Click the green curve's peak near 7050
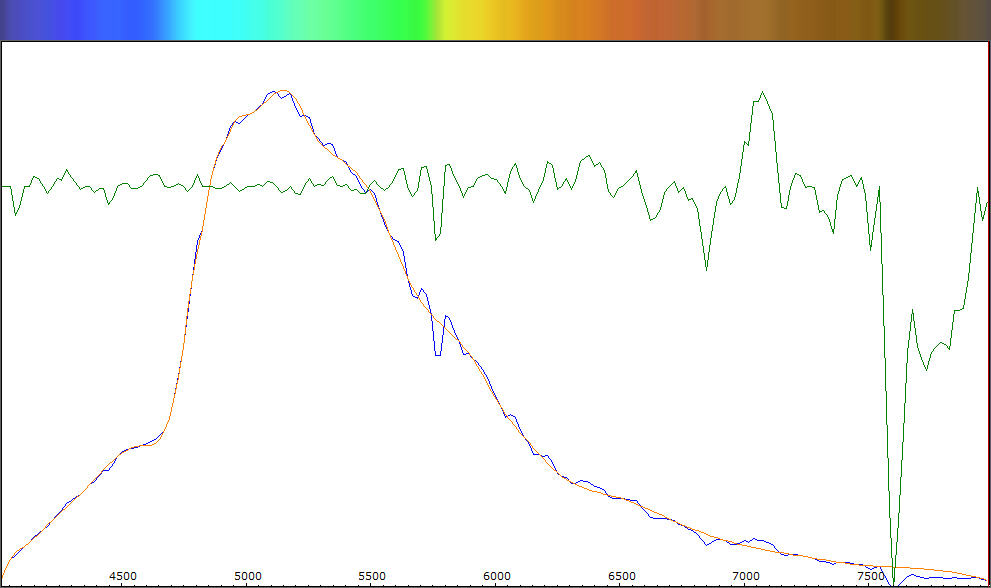Screen dimensions: 991x588 pos(762,93)
